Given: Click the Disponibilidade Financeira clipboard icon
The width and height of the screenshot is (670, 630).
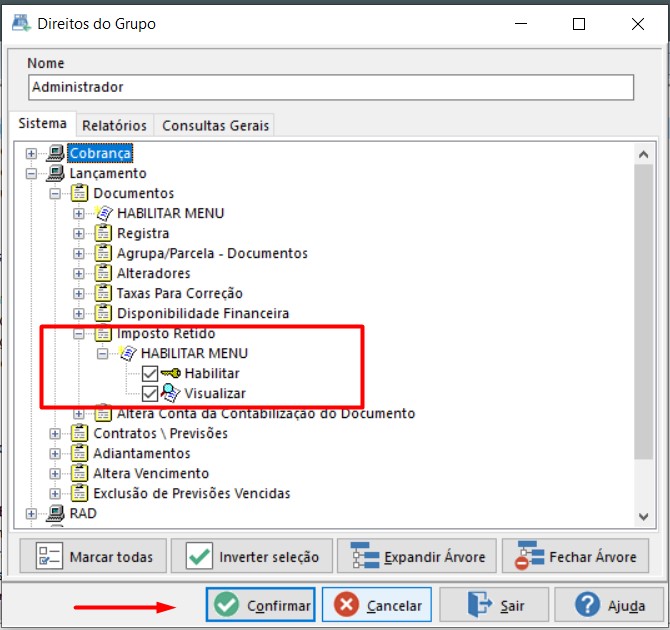Looking at the screenshot, I should click(103, 313).
